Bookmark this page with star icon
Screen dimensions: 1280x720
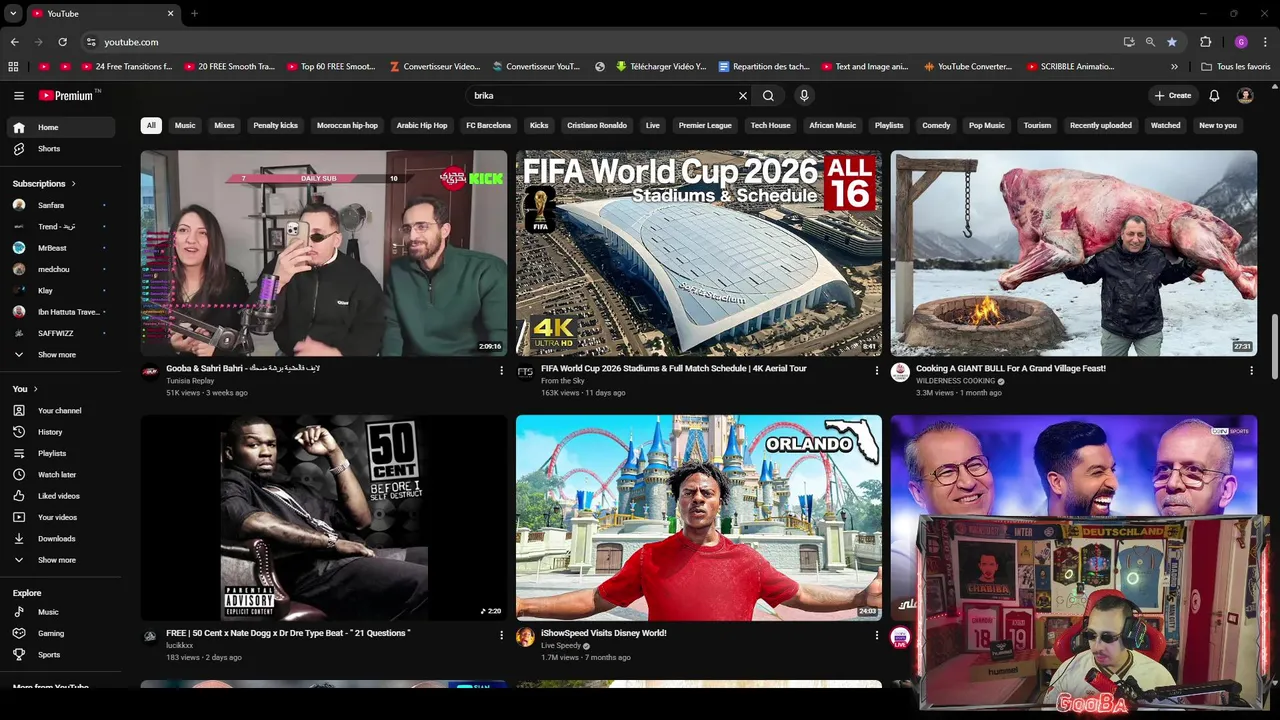pos(1172,42)
